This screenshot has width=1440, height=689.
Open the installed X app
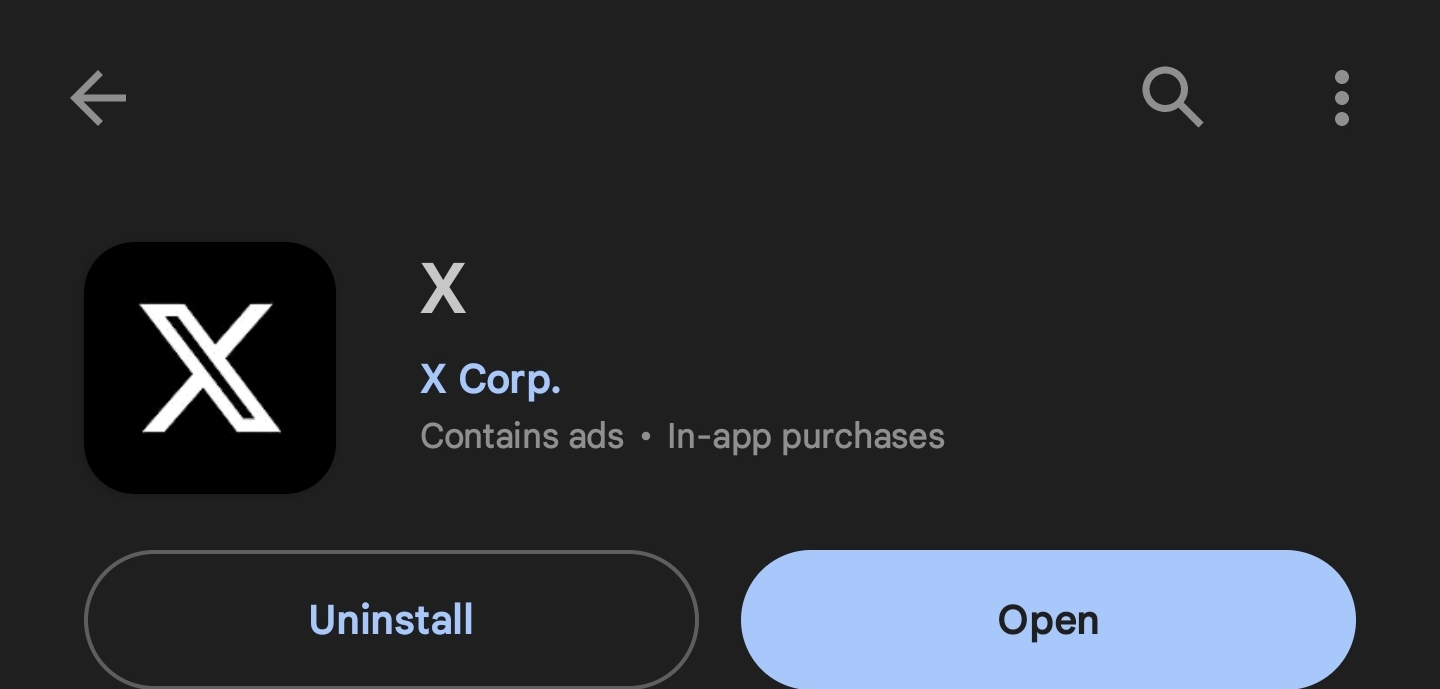pos(1048,620)
